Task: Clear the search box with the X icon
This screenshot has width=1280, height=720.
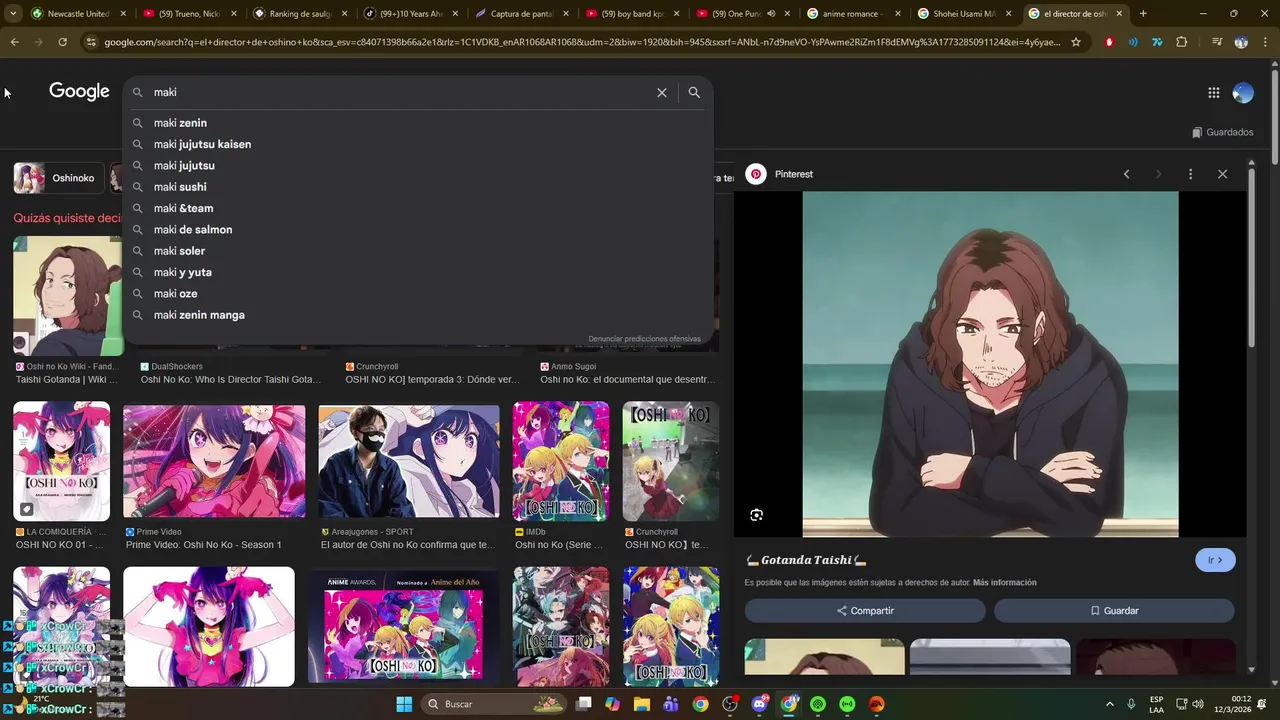Action: [x=661, y=92]
